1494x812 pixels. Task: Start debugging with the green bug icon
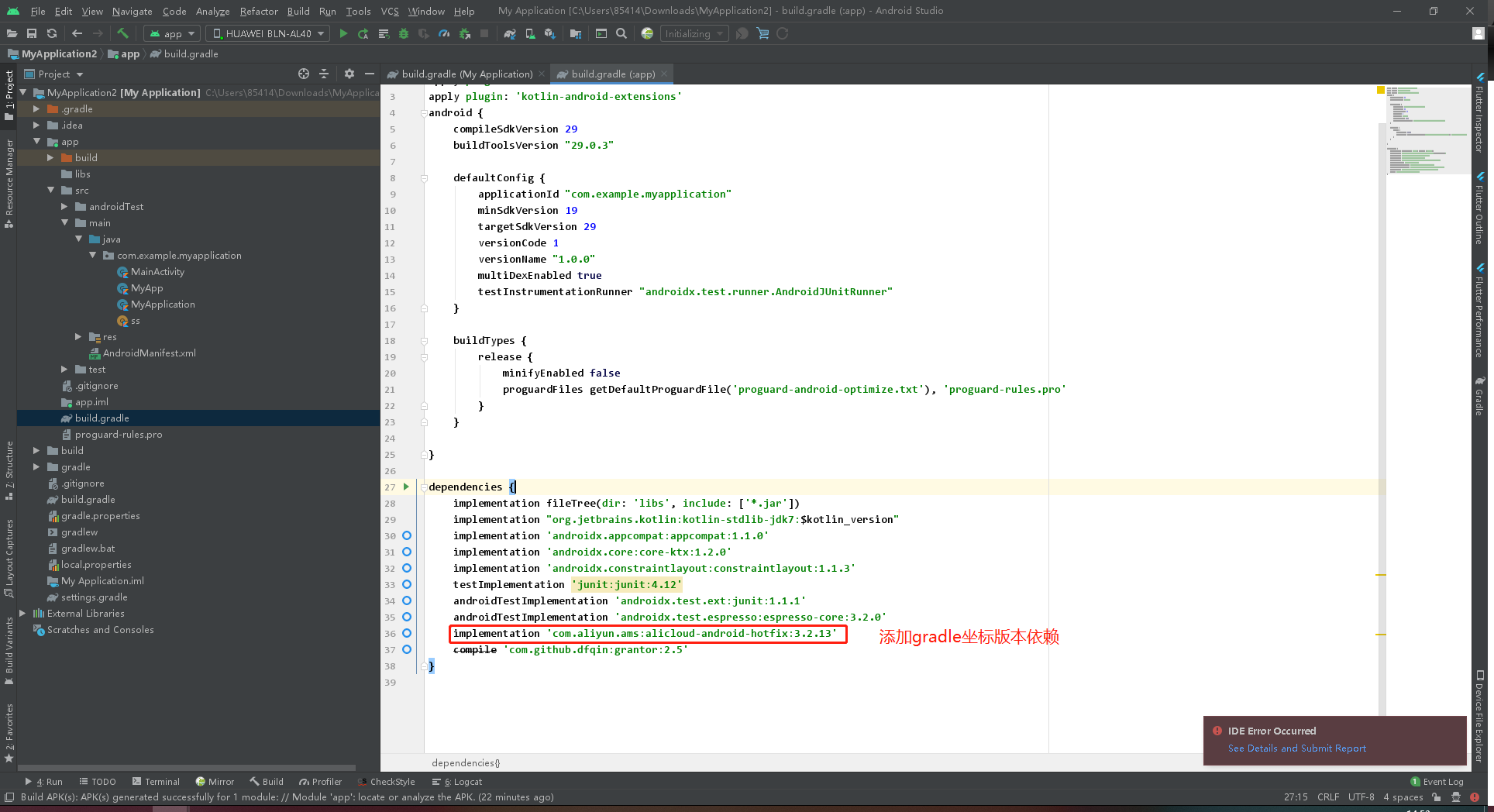click(404, 33)
